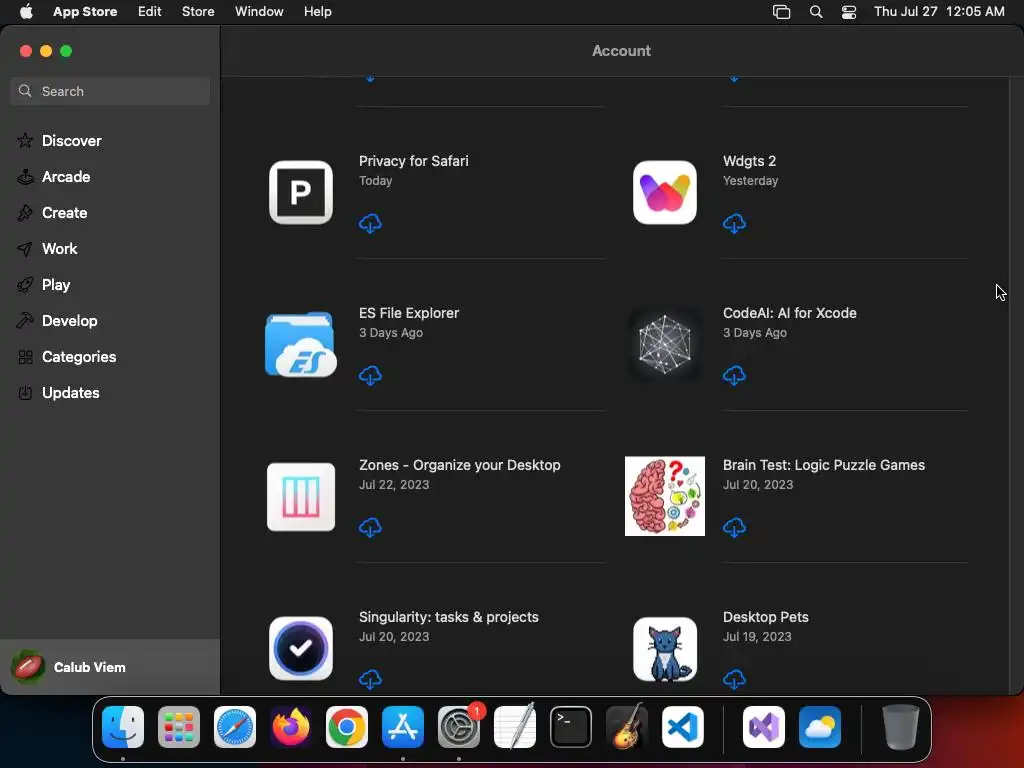The height and width of the screenshot is (768, 1024).
Task: Open Launchpad from the dock
Action: point(179,727)
